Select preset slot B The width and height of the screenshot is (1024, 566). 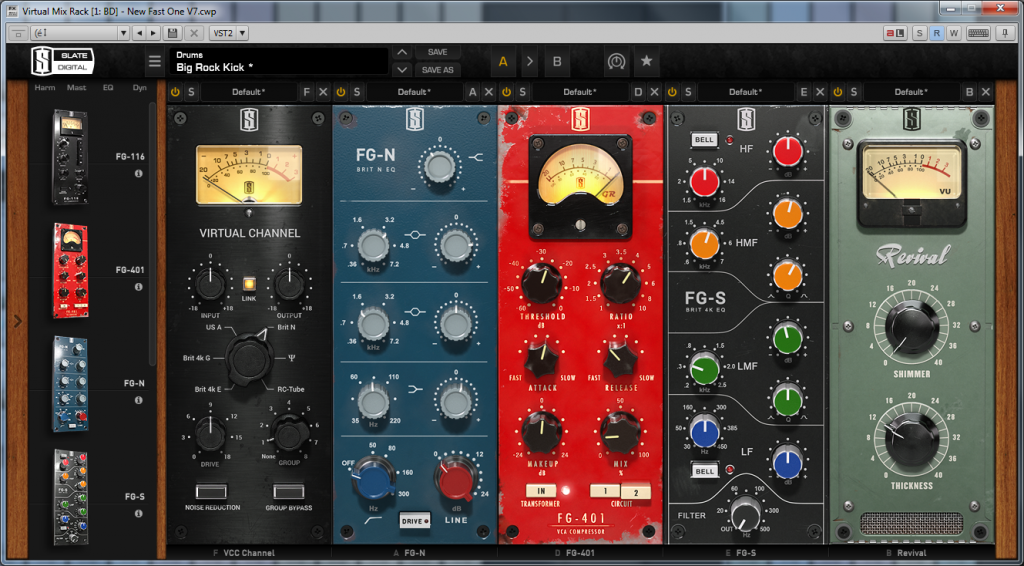[x=557, y=61]
